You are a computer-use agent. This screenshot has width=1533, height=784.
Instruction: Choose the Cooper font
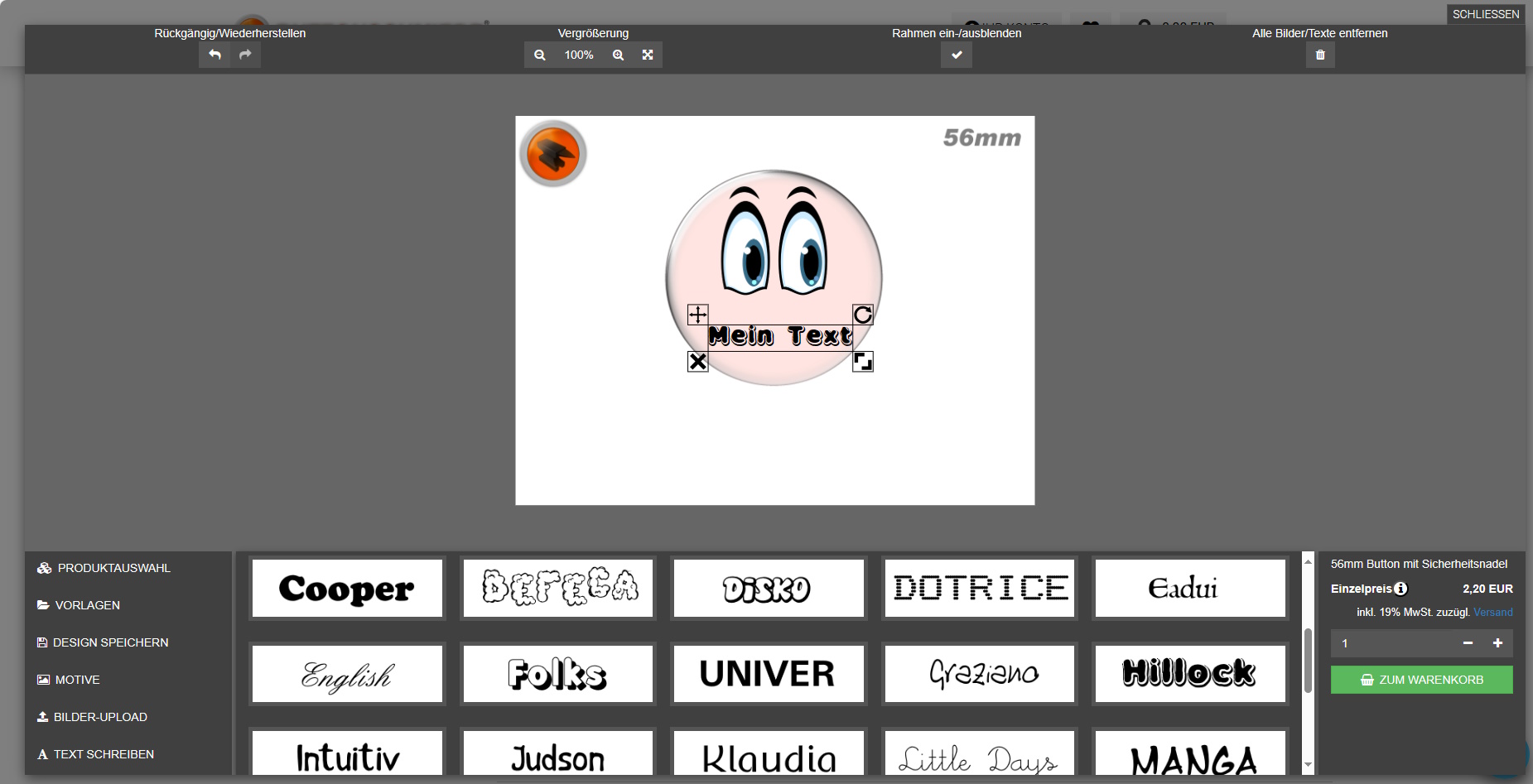click(347, 588)
